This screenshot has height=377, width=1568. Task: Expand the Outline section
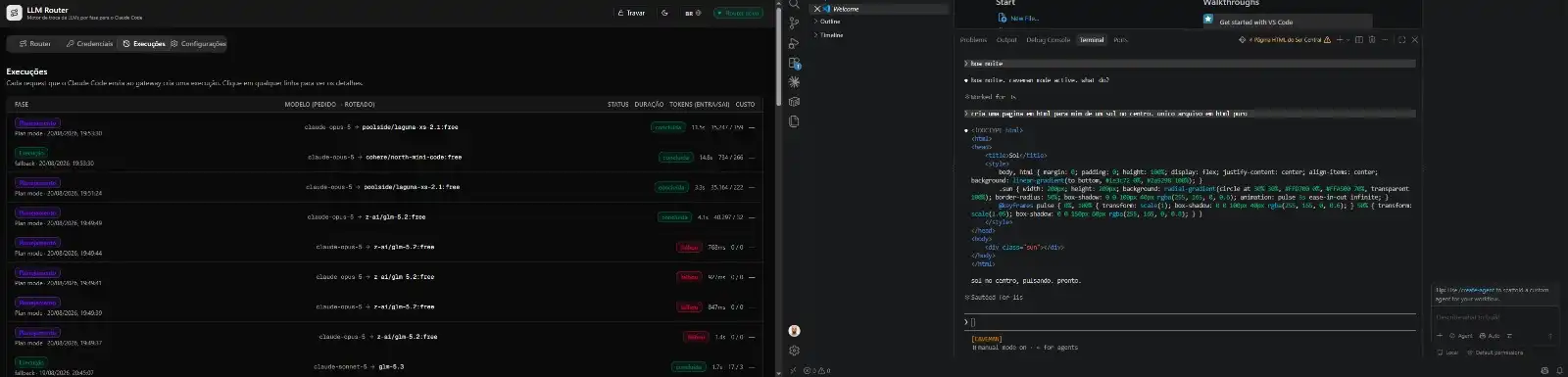point(829,22)
